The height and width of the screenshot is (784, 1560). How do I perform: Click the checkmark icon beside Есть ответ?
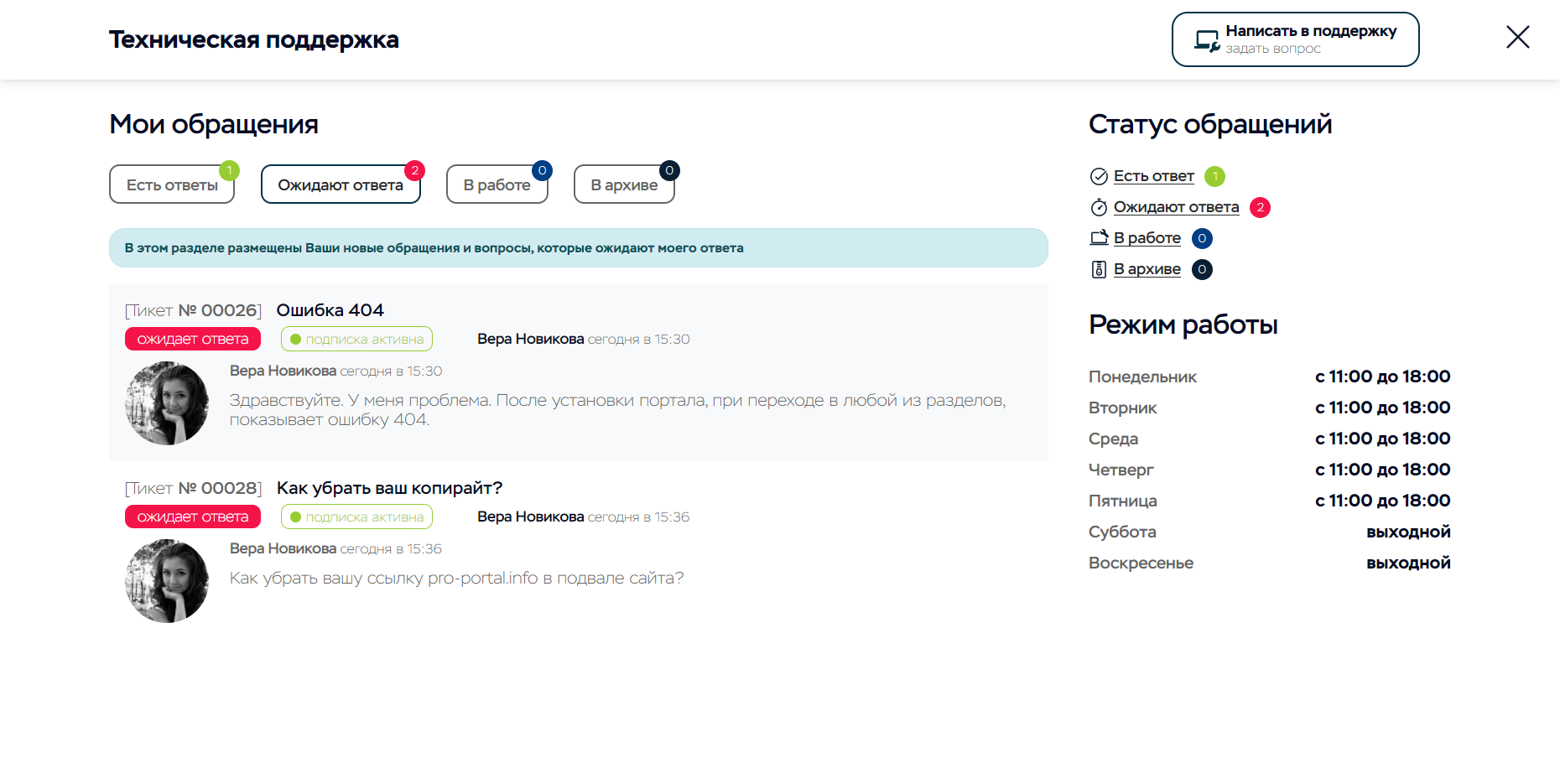tap(1099, 176)
